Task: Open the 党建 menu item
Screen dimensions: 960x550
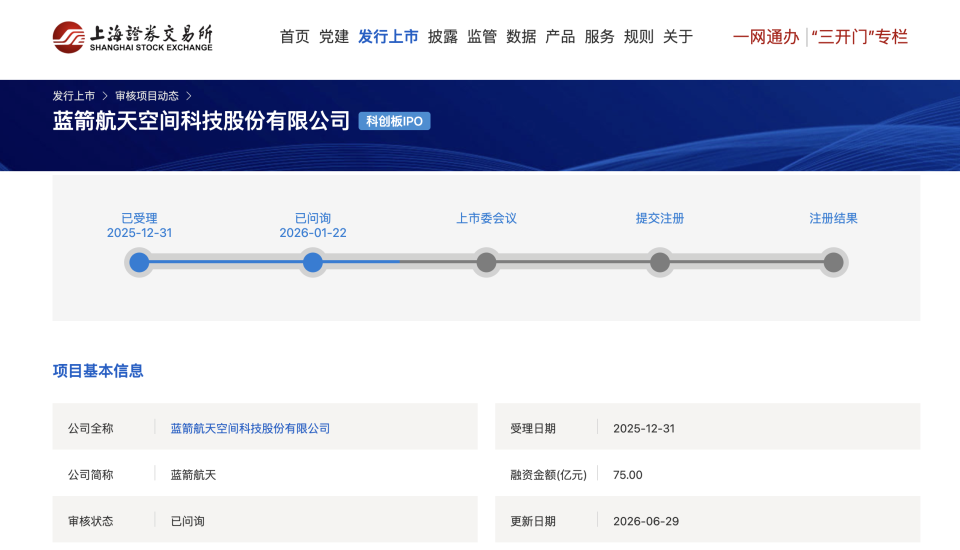Action: (334, 37)
